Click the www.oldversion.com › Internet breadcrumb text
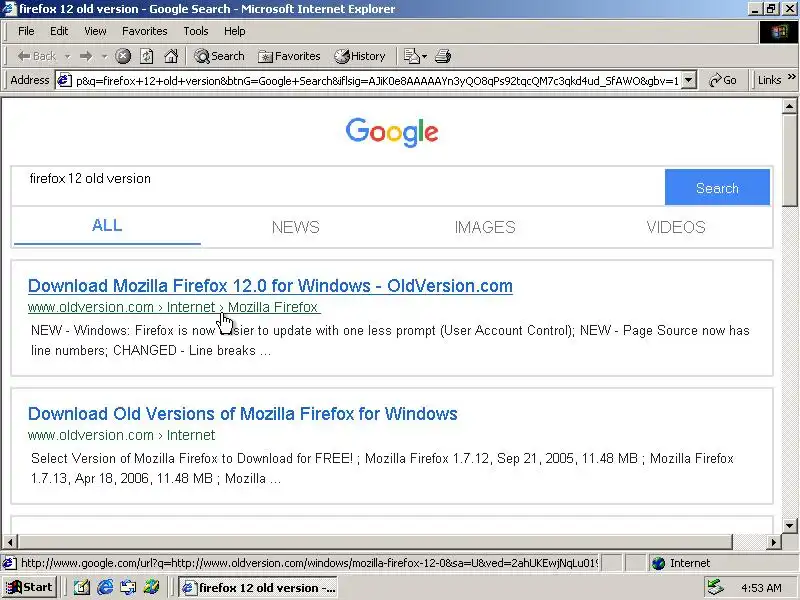Image resolution: width=800 pixels, height=600 pixels. coord(121,435)
